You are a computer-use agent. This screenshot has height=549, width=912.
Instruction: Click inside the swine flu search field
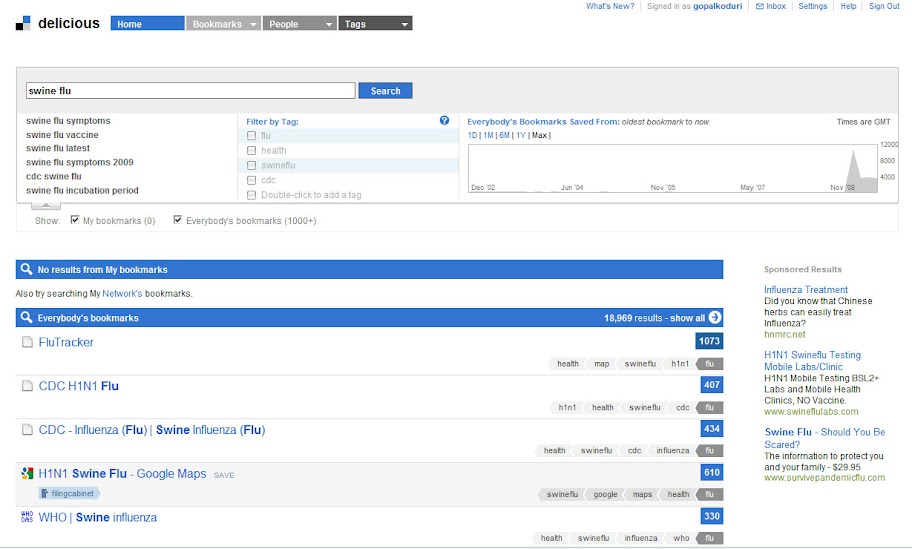(191, 91)
